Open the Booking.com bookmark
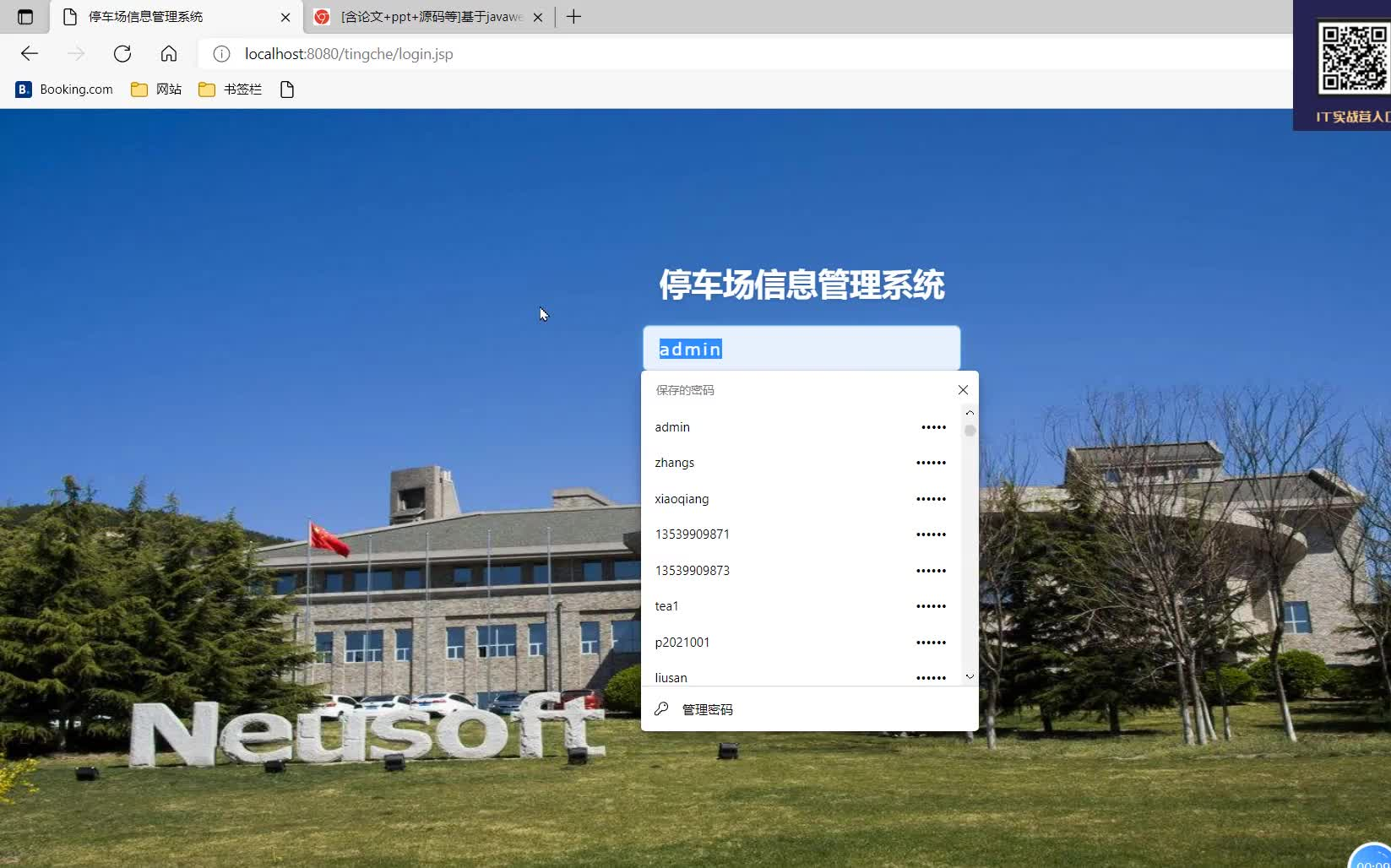This screenshot has height=868, width=1391. point(64,90)
